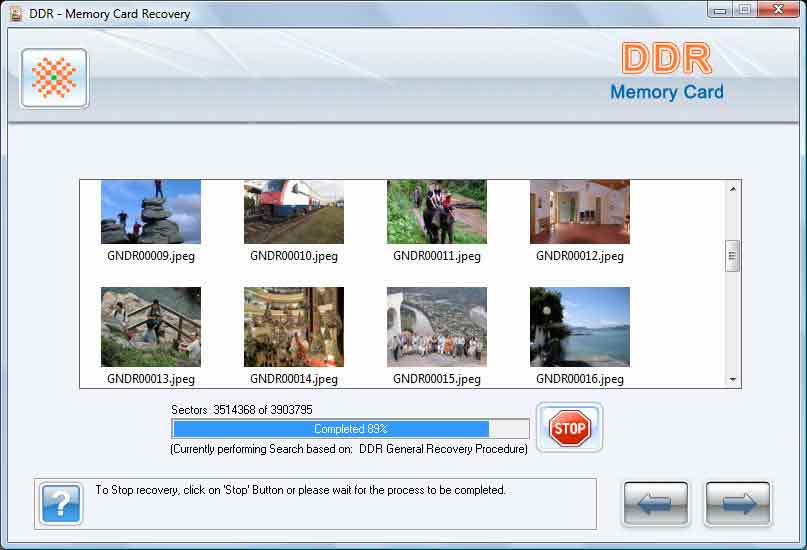Click the red Stop recovery button
This screenshot has width=807, height=550.
[x=569, y=428]
